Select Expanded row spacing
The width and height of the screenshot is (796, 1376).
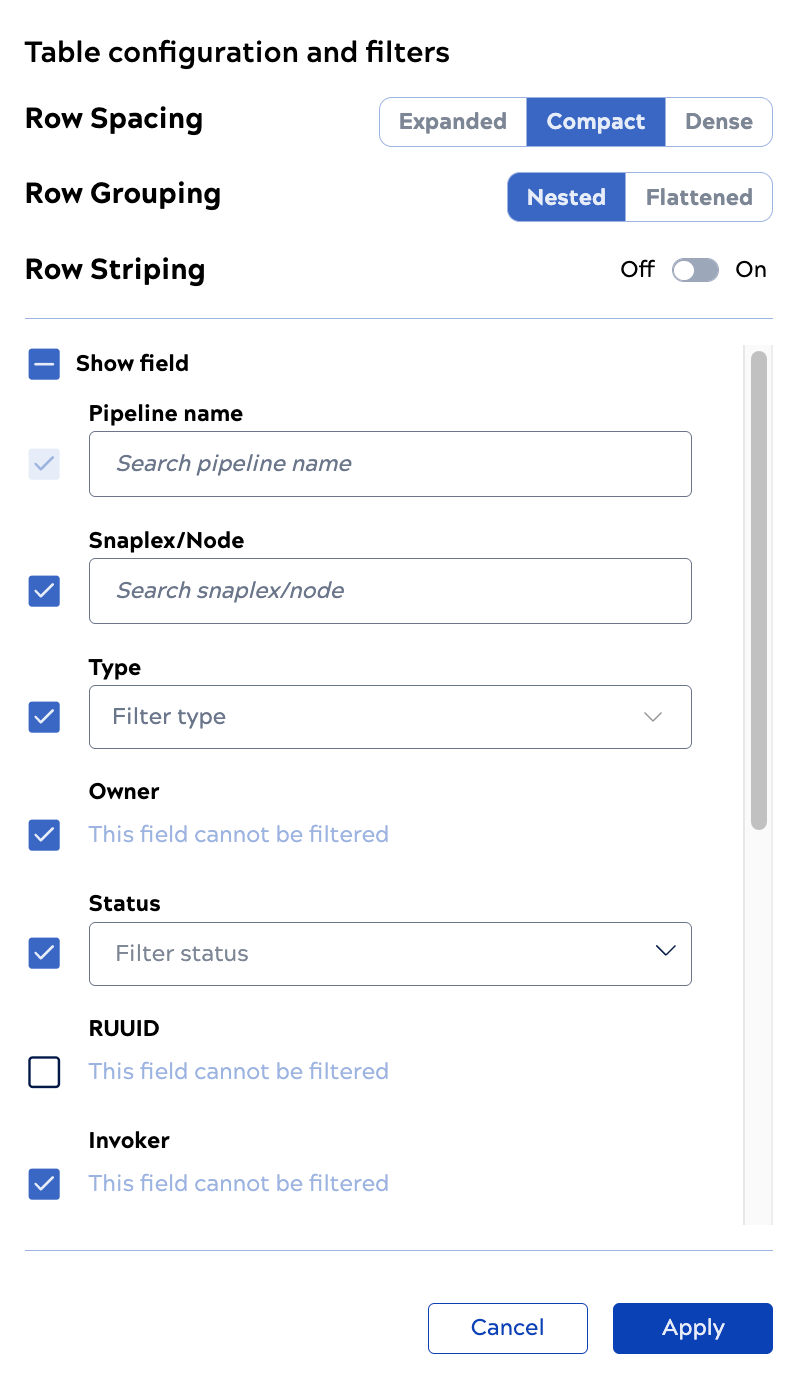452,121
